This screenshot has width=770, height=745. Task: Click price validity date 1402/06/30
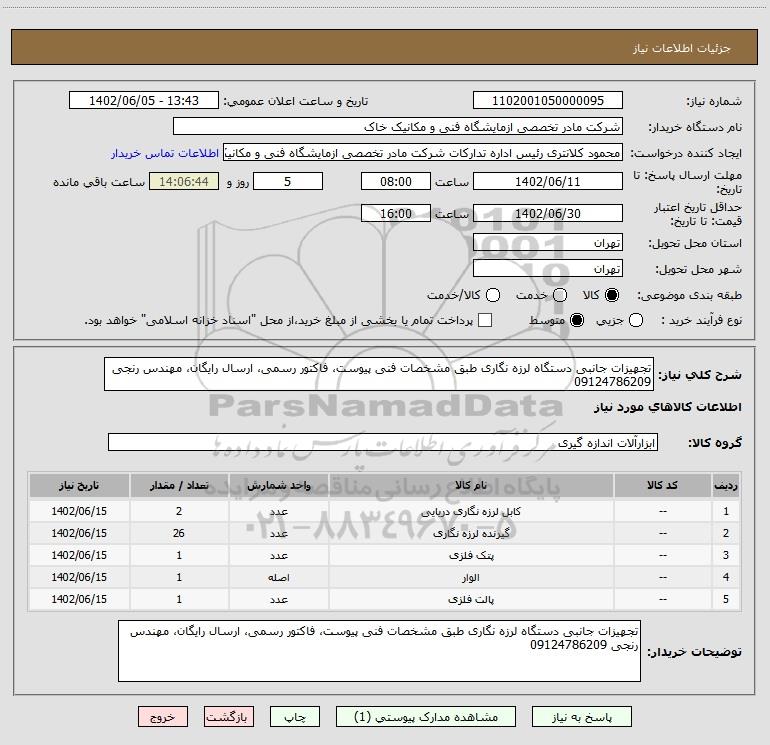[x=548, y=213]
